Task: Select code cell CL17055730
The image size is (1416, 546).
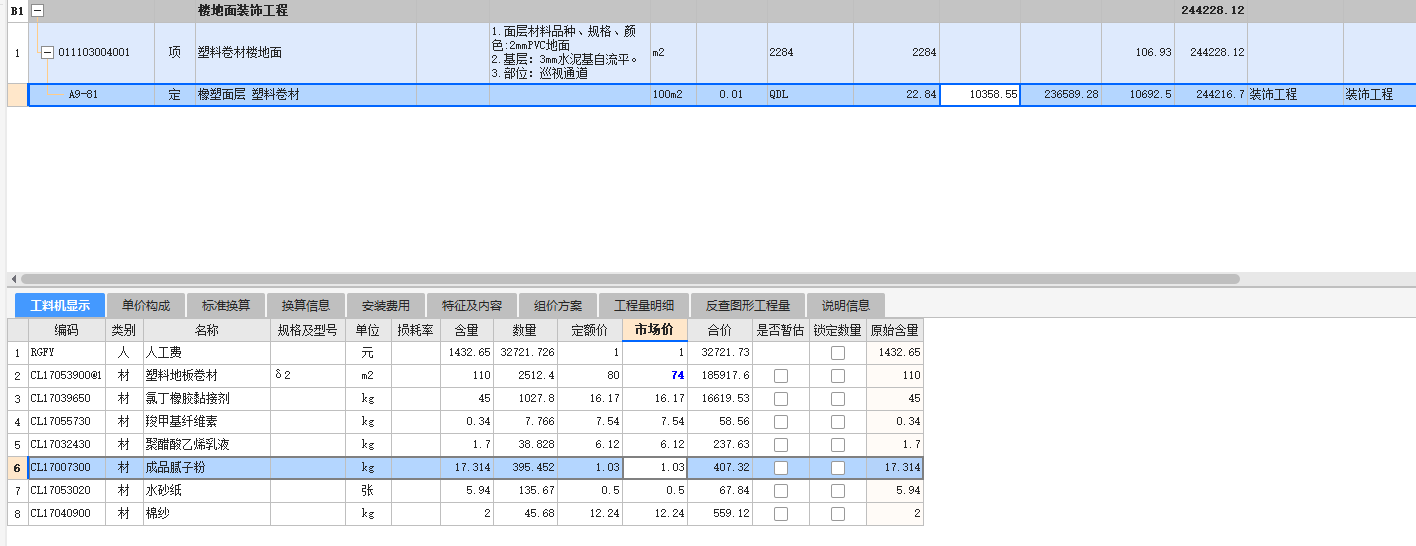Action: click(67, 421)
